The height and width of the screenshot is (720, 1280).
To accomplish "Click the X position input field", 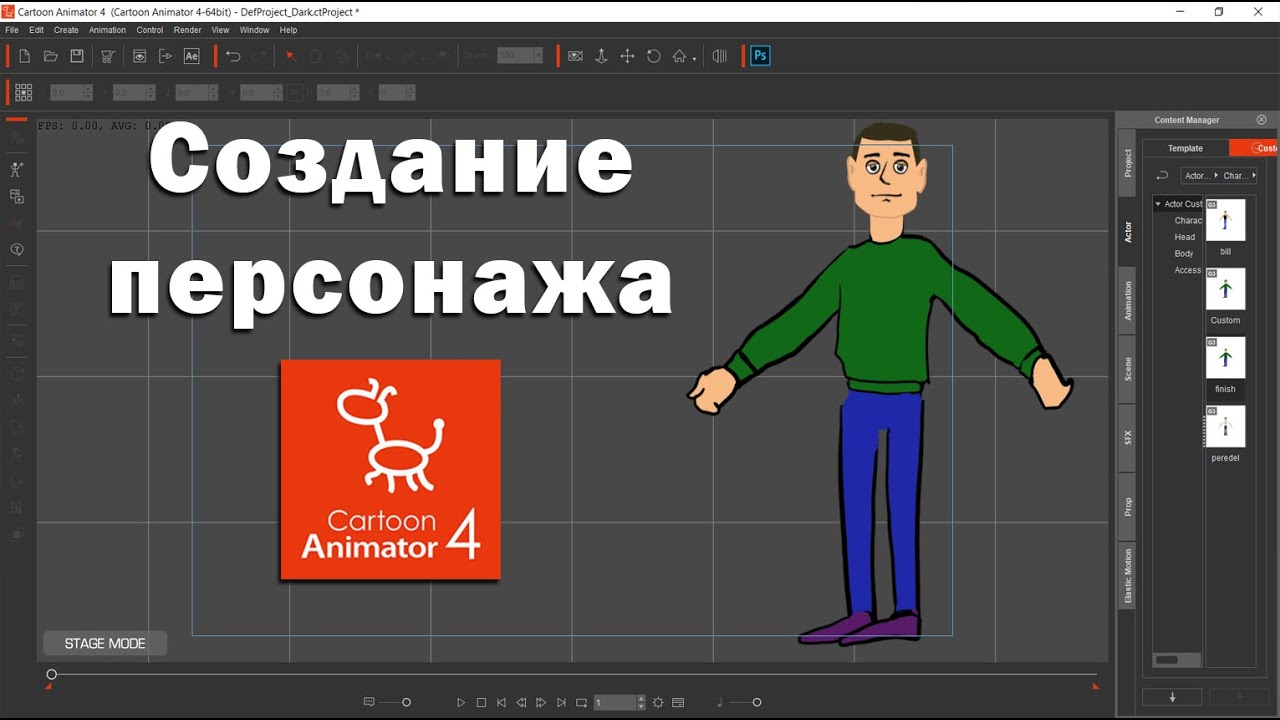I will pyautogui.click(x=71, y=92).
